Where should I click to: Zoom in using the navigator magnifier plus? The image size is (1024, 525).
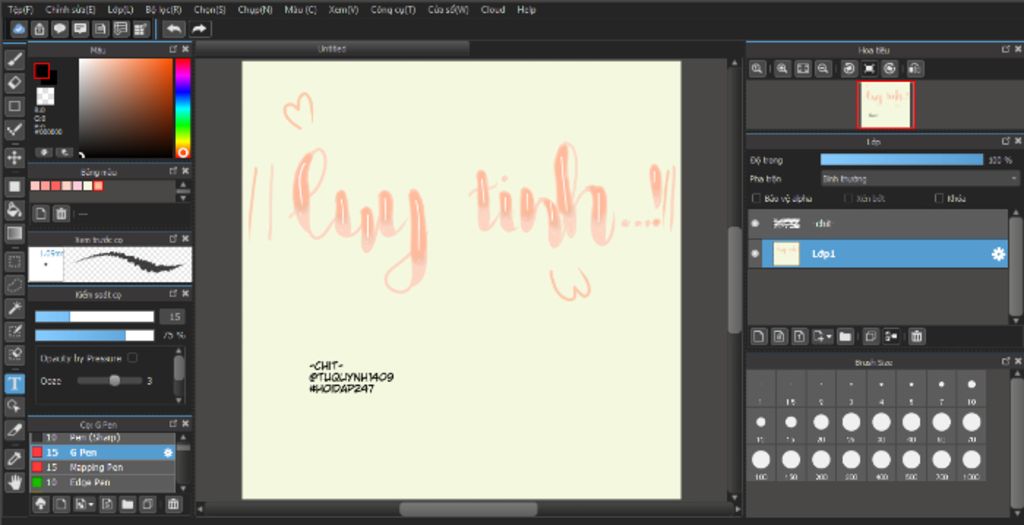point(782,69)
